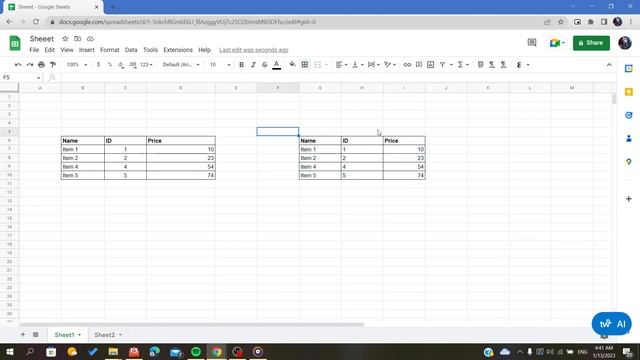The image size is (640, 360).
Task: Insert a link
Action: 407,64
